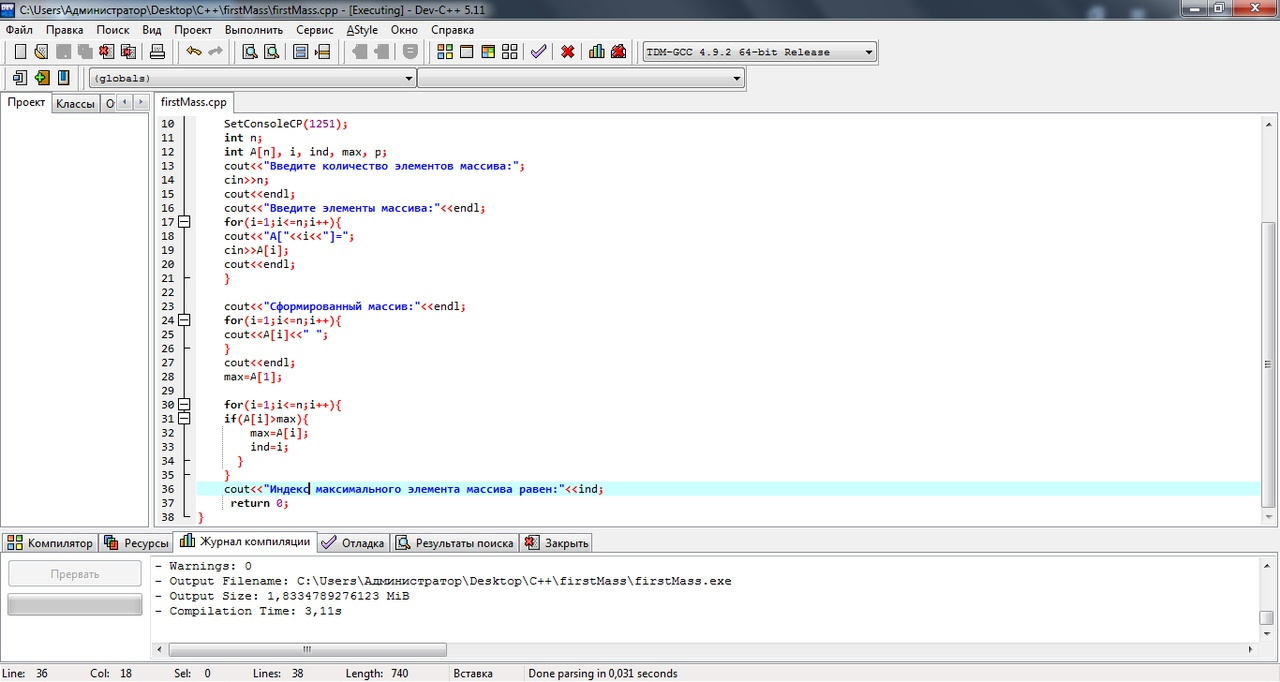This screenshot has width=1280, height=682.
Task: Click the Goto Line icon
Action: click(322, 52)
